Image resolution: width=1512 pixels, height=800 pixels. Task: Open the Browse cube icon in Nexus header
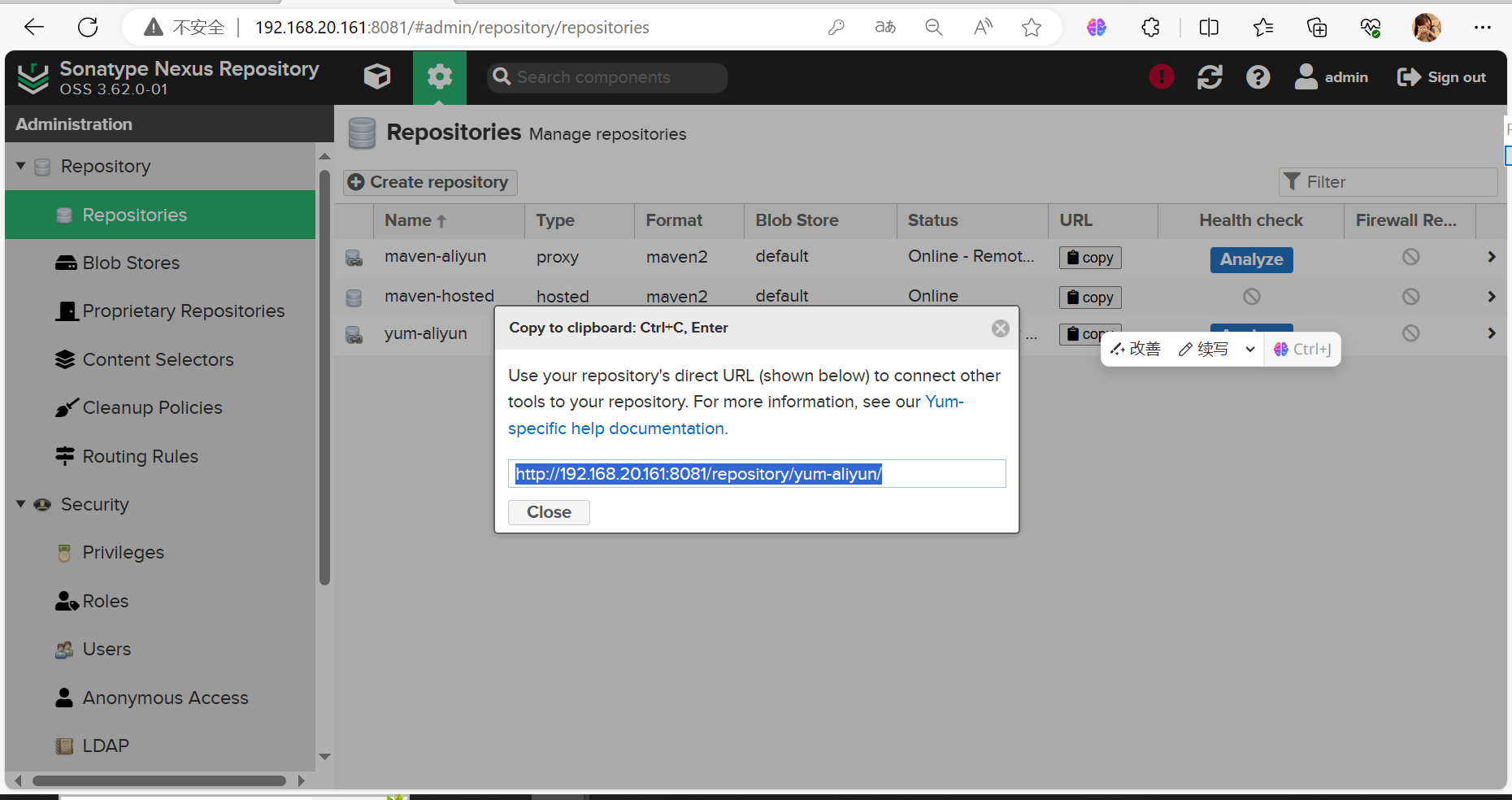click(x=377, y=77)
